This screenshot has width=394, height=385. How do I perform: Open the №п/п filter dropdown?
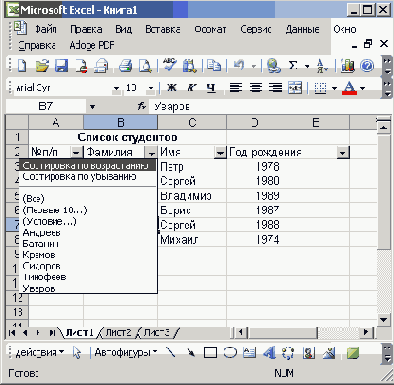tap(76, 153)
